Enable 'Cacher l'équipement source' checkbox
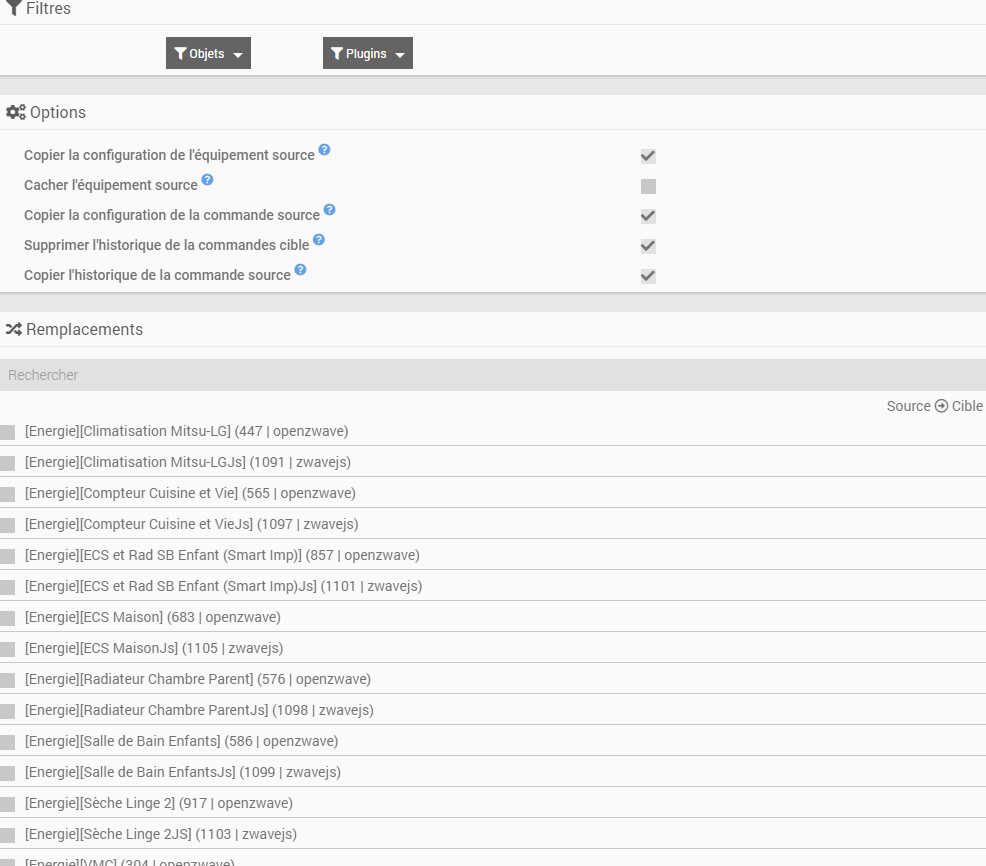The height and width of the screenshot is (866, 986). pyautogui.click(x=648, y=186)
